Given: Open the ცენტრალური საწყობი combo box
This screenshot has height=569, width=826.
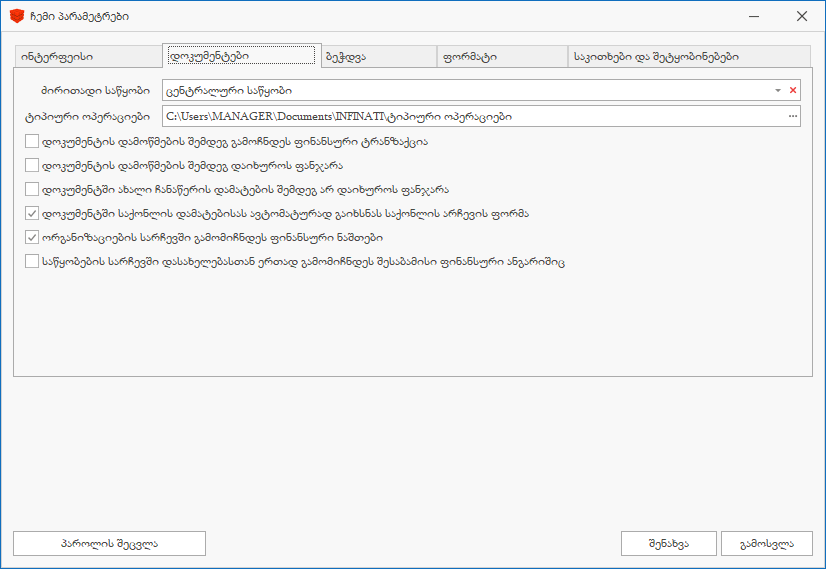Looking at the screenshot, I should pos(465,90).
